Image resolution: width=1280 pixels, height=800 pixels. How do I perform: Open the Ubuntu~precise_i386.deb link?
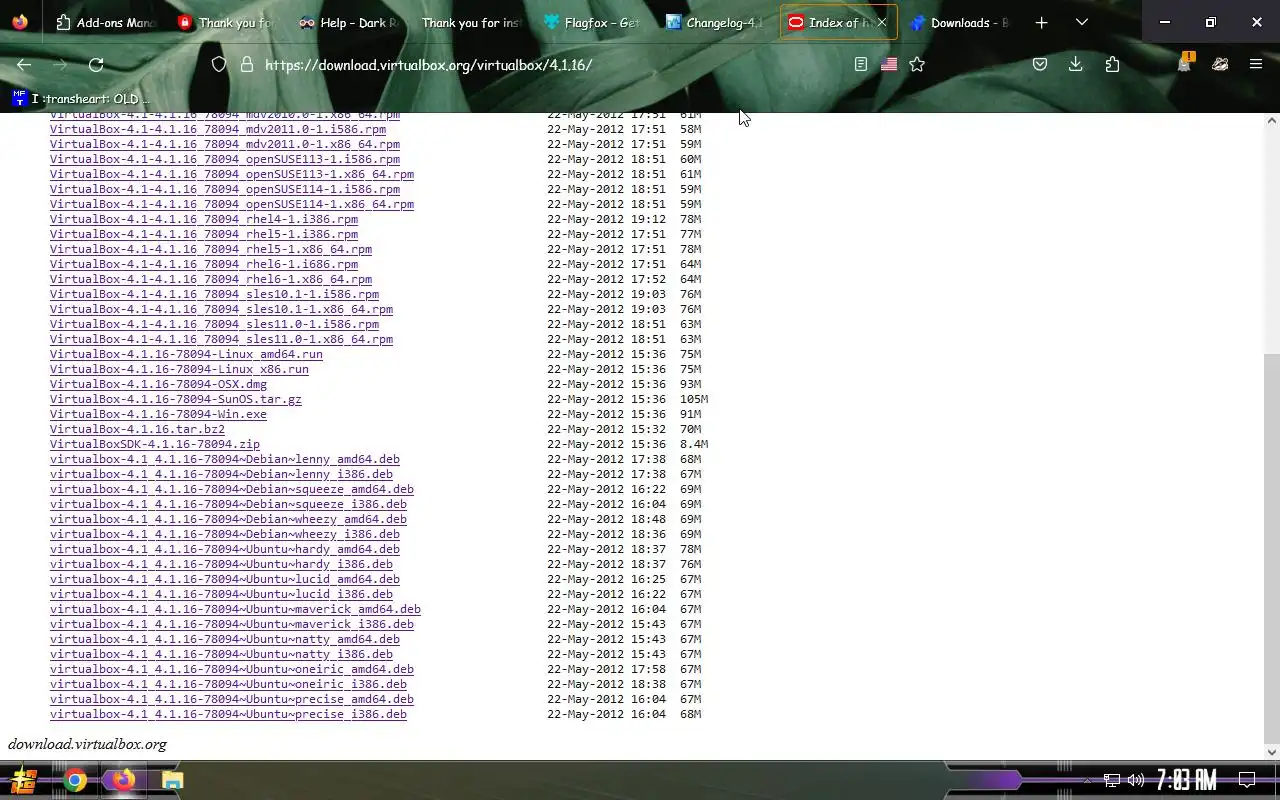228,714
